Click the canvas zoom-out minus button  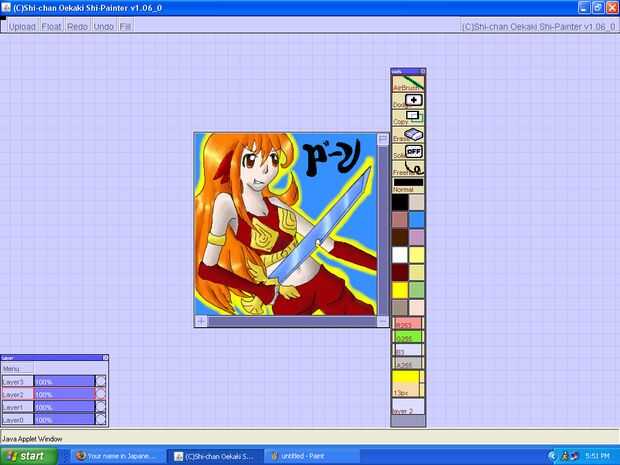pos(382,321)
